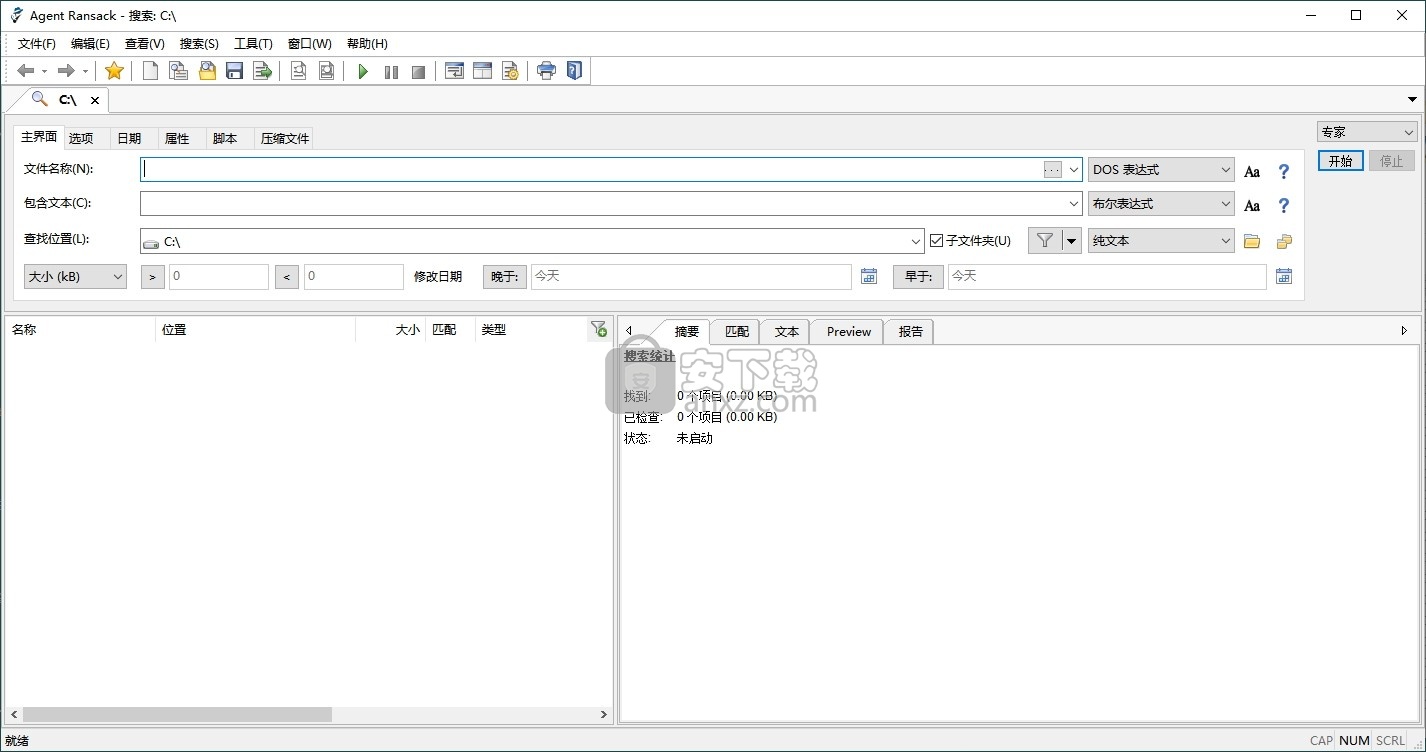Click the back navigation arrow
This screenshot has height=752, width=1426.
26,71
